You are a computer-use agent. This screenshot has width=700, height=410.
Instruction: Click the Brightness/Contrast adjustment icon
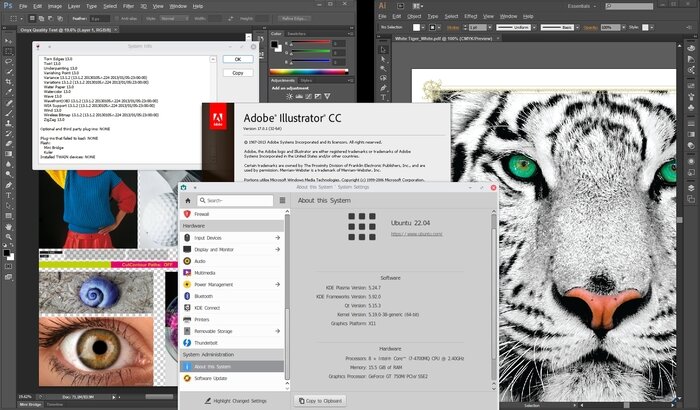pos(289,96)
